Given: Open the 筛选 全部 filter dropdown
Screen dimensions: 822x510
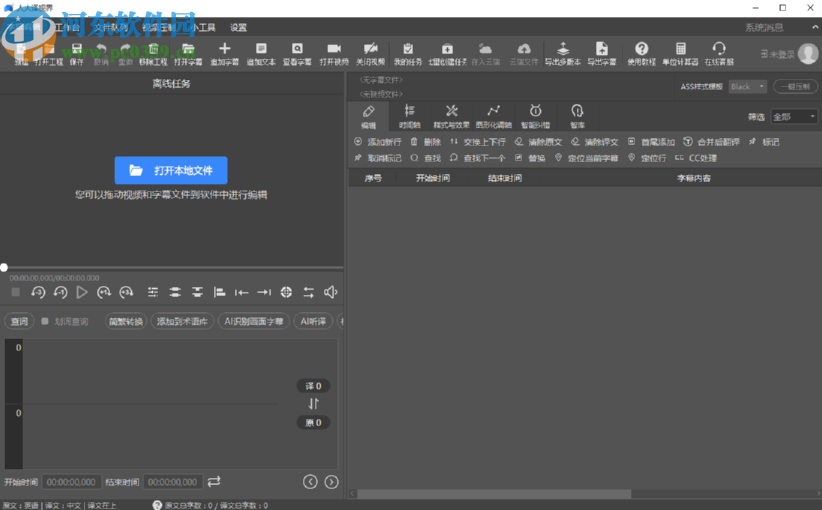Looking at the screenshot, I should (794, 117).
